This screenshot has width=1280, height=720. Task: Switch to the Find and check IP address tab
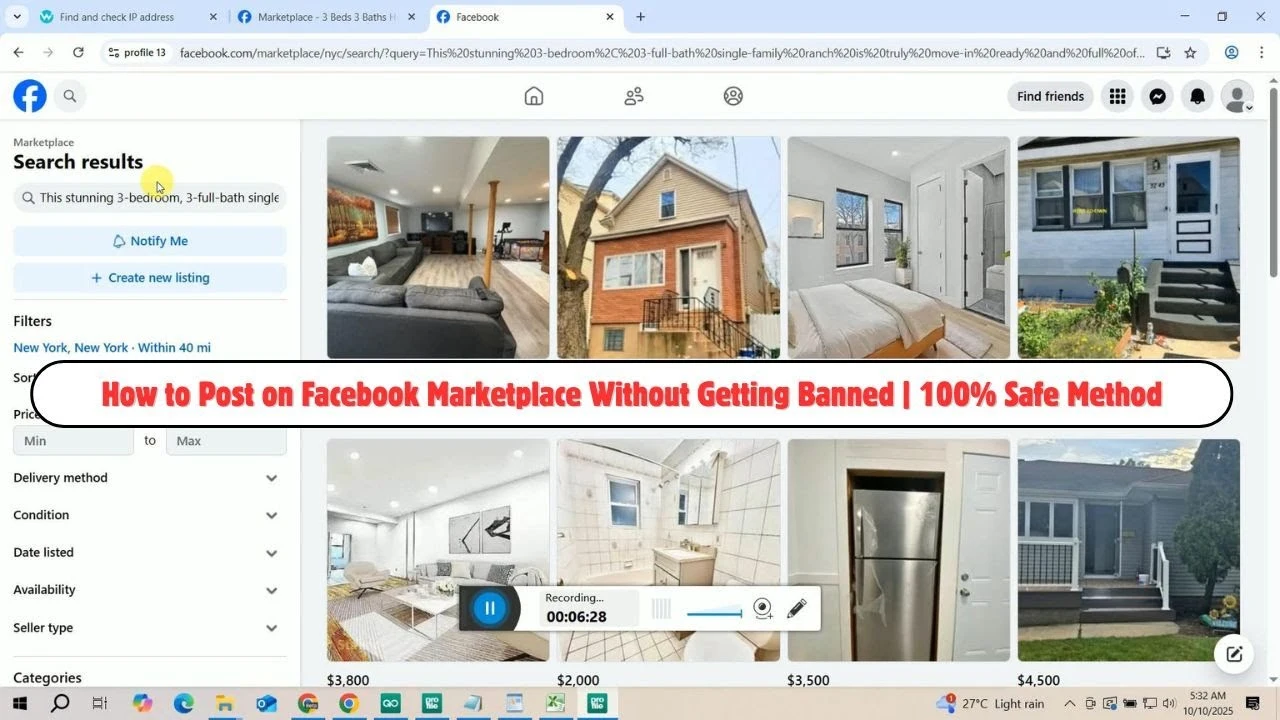pyautogui.click(x=116, y=17)
